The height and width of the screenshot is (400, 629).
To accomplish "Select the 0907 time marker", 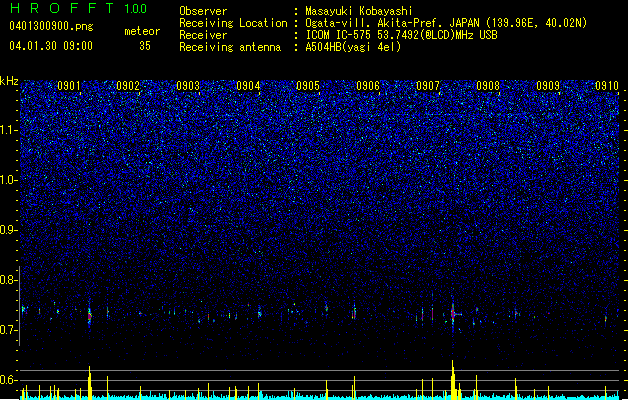I will click(428, 86).
